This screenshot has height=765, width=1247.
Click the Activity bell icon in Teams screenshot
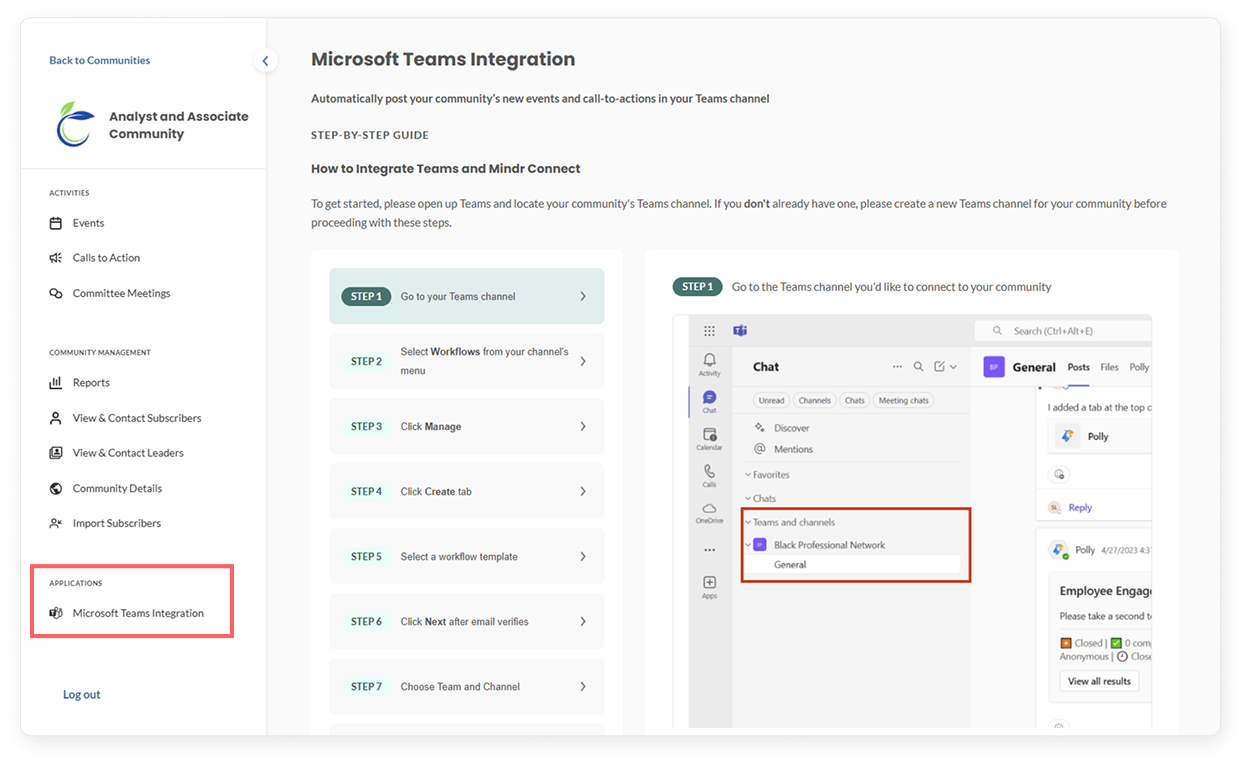click(x=709, y=360)
